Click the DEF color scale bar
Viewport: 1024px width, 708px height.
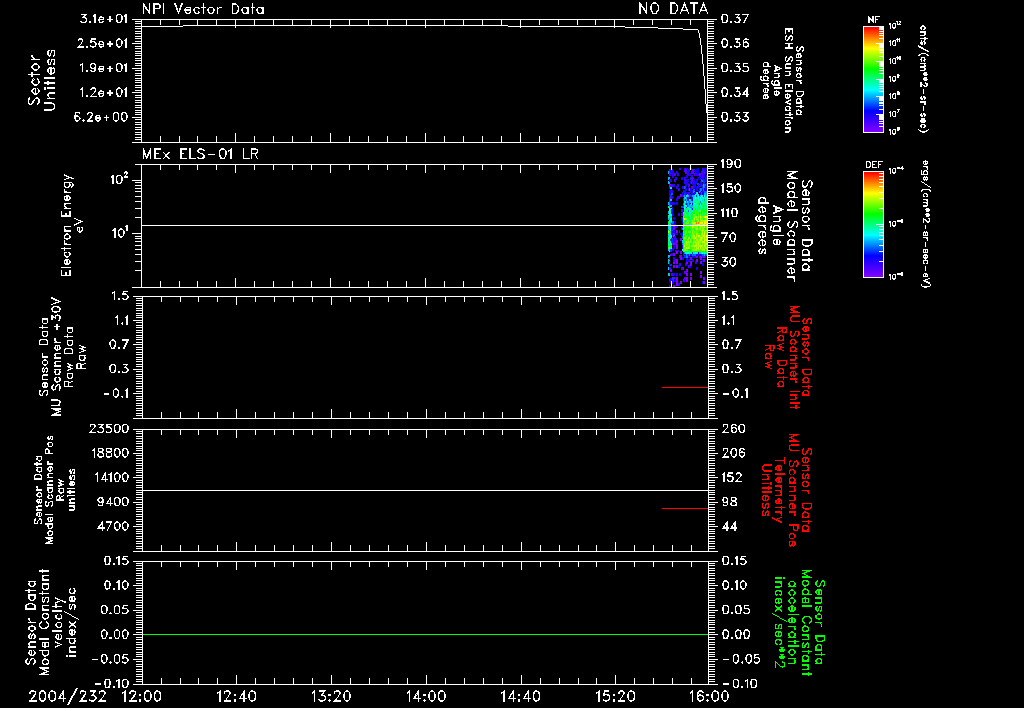[873, 224]
